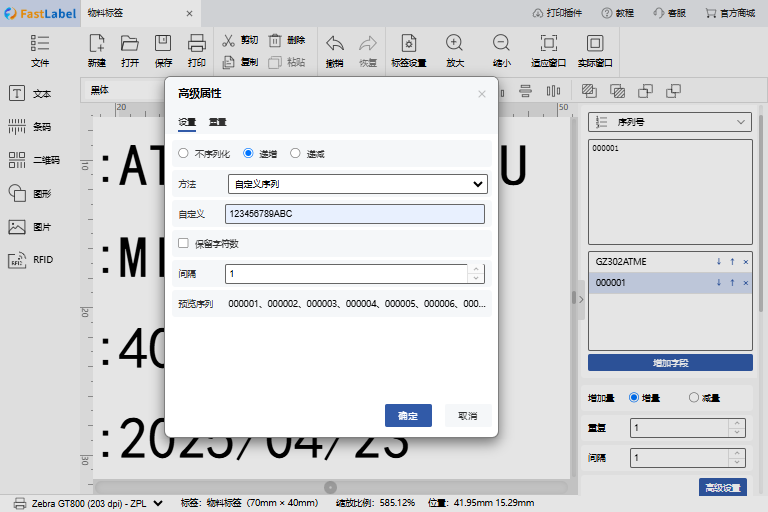Move GZ302ATME field down

point(719,262)
